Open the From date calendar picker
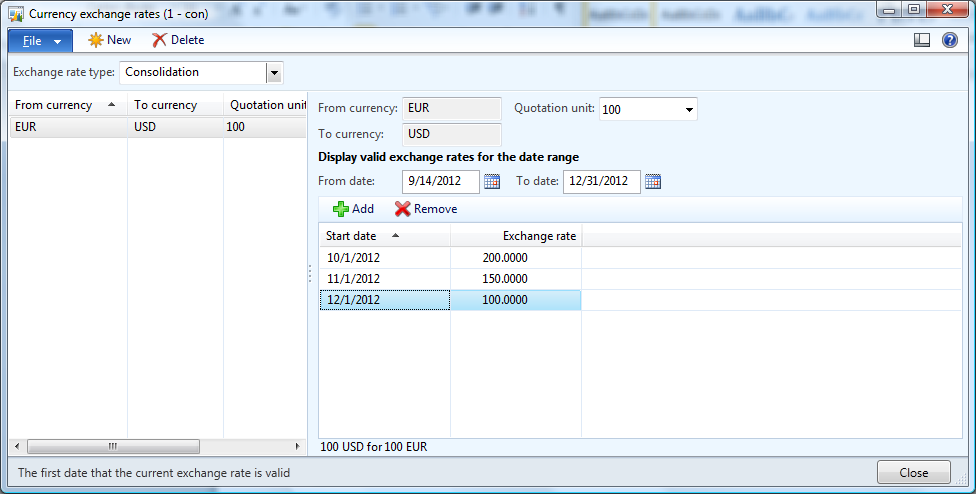976x494 pixels. point(492,182)
